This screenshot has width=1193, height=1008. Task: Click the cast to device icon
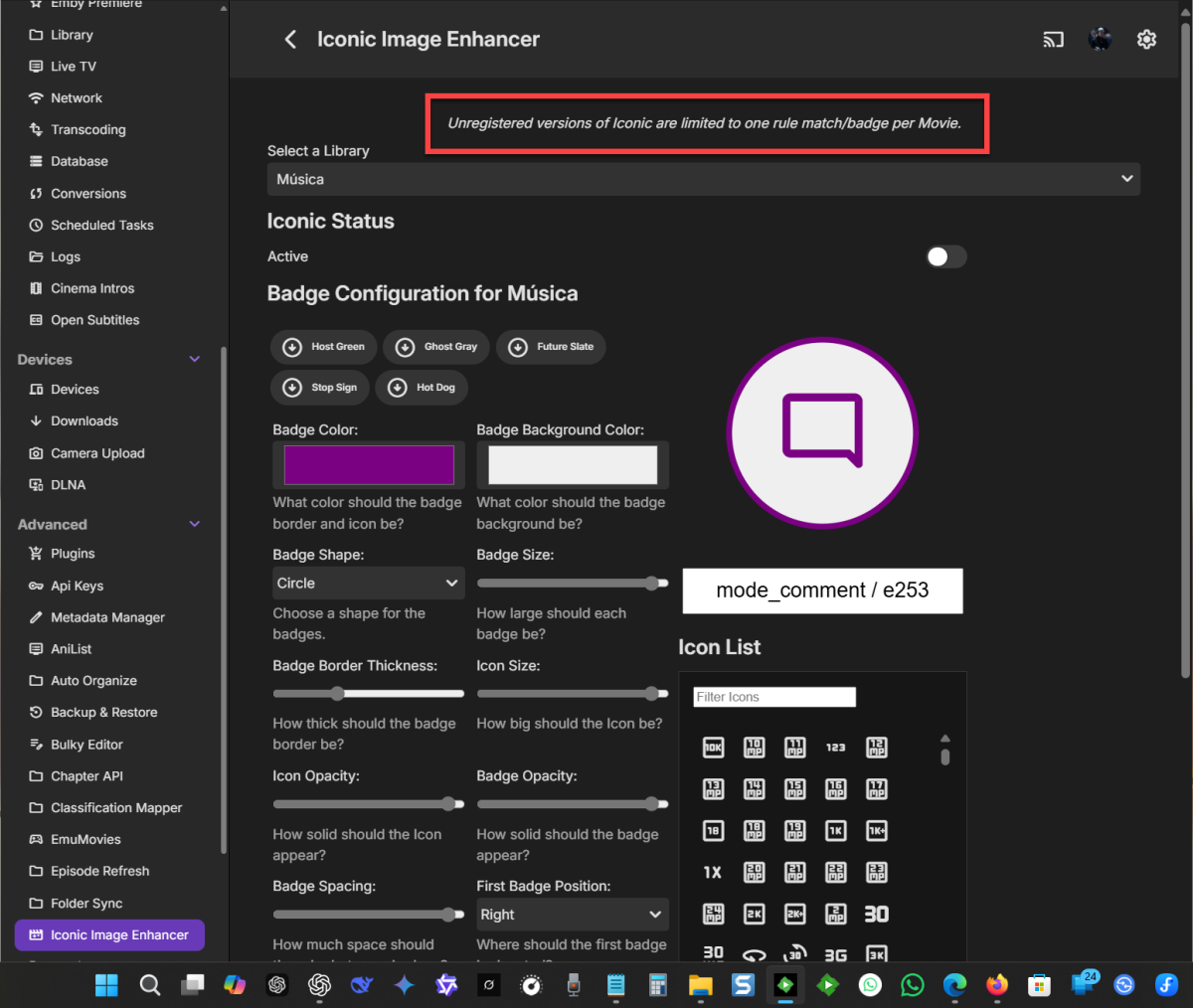pos(1053,40)
